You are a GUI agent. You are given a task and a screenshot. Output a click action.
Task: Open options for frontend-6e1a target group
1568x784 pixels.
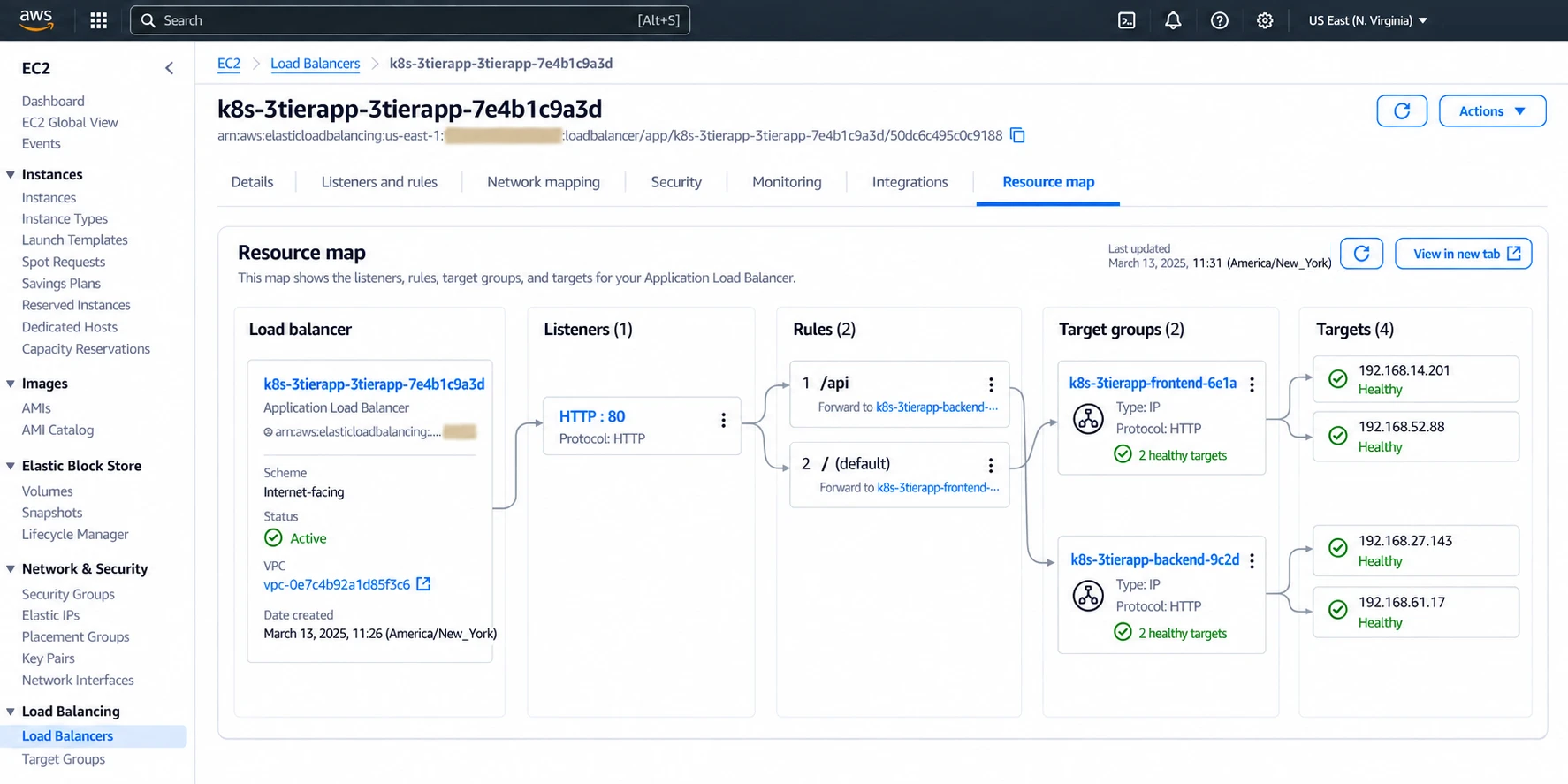pos(1252,384)
